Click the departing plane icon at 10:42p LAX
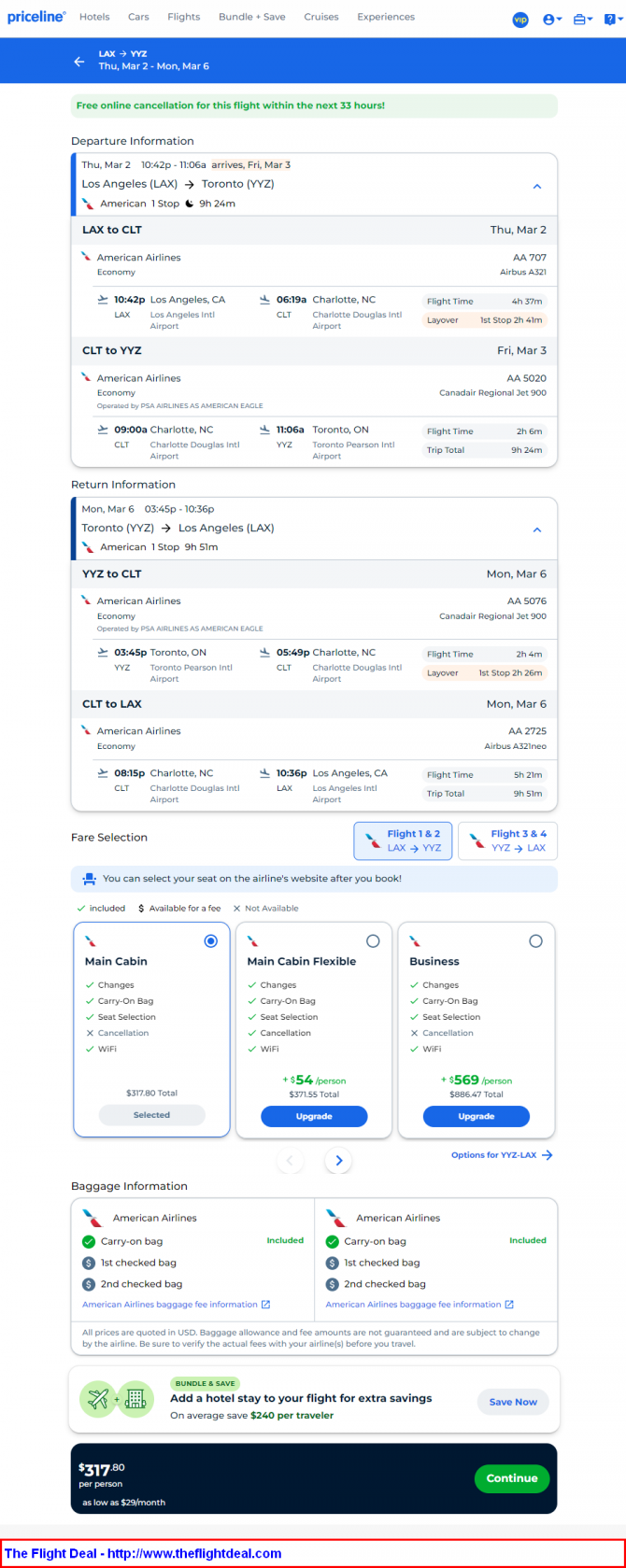Viewport: 626px width, 1568px height. (x=103, y=300)
